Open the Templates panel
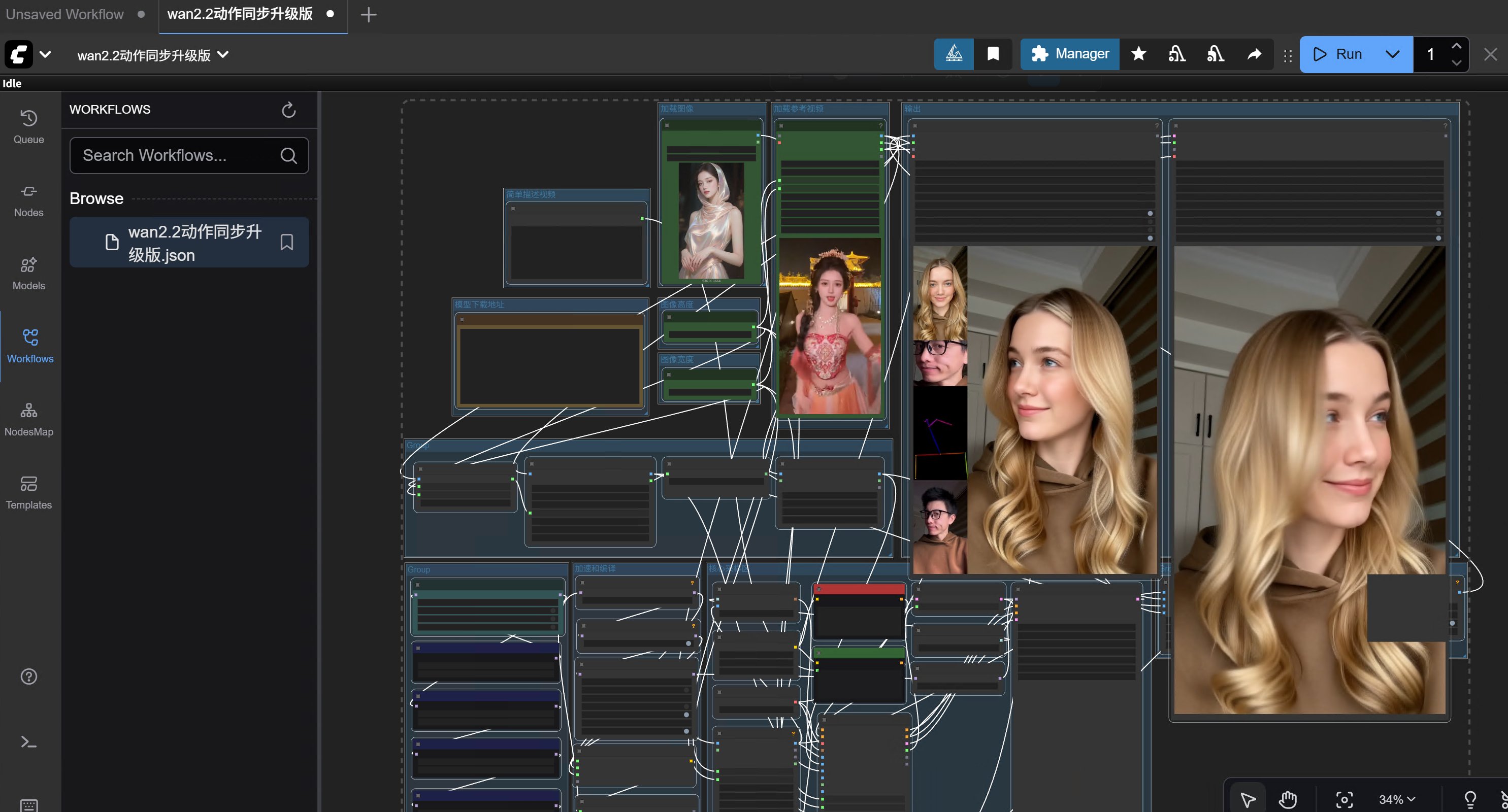Screen dimensions: 1508x812 pyautogui.click(x=28, y=492)
